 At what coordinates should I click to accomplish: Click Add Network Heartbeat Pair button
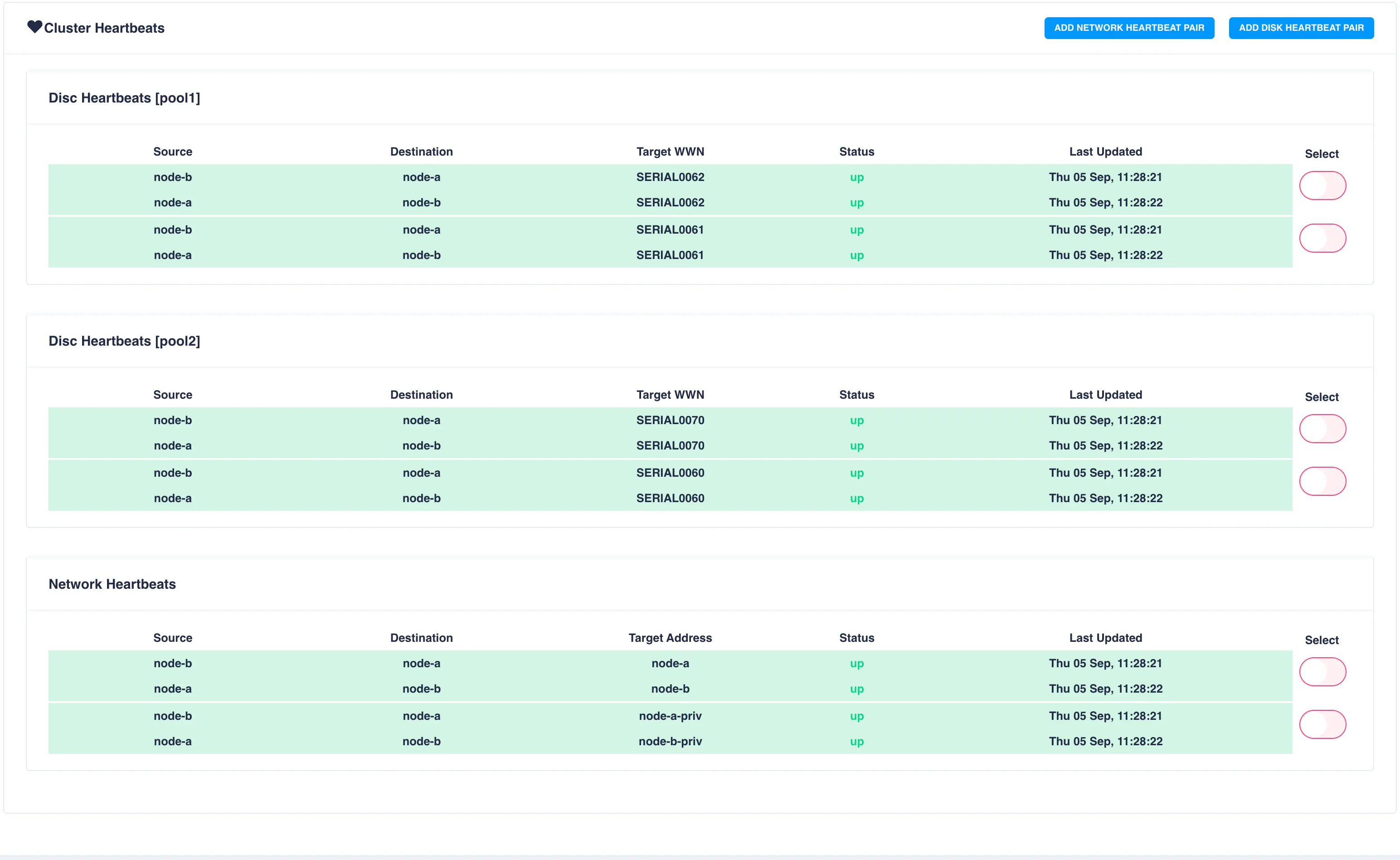(1129, 28)
